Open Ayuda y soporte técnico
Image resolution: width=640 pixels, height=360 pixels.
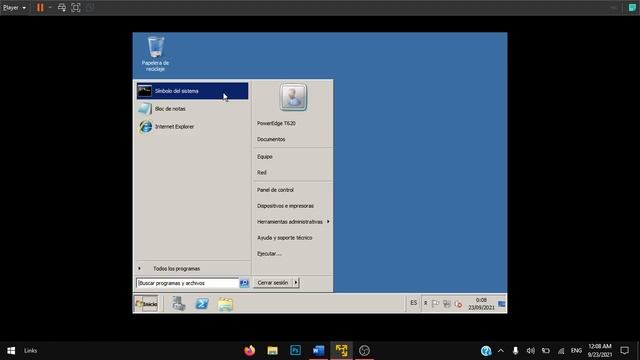coord(284,238)
